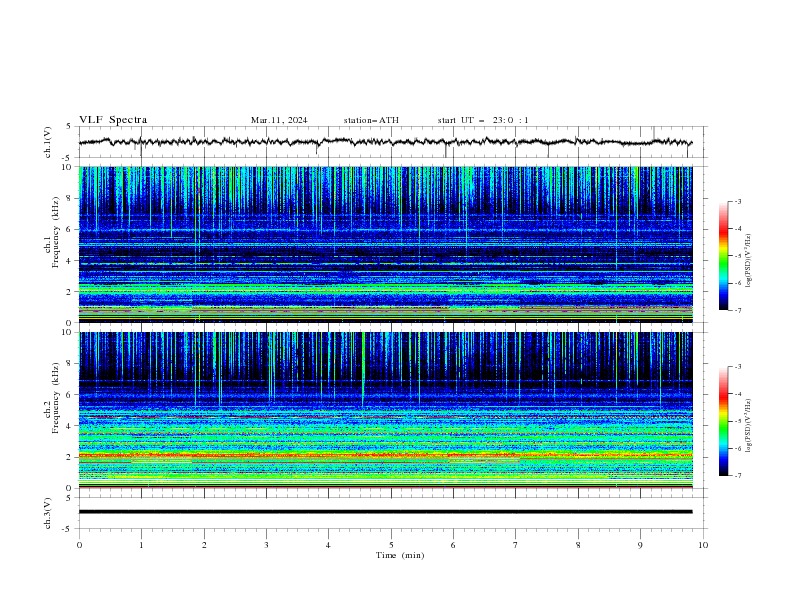This screenshot has height=612, width=792.
Task: Click the red band at ch.2 spectrogram bottom
Action: point(385,487)
